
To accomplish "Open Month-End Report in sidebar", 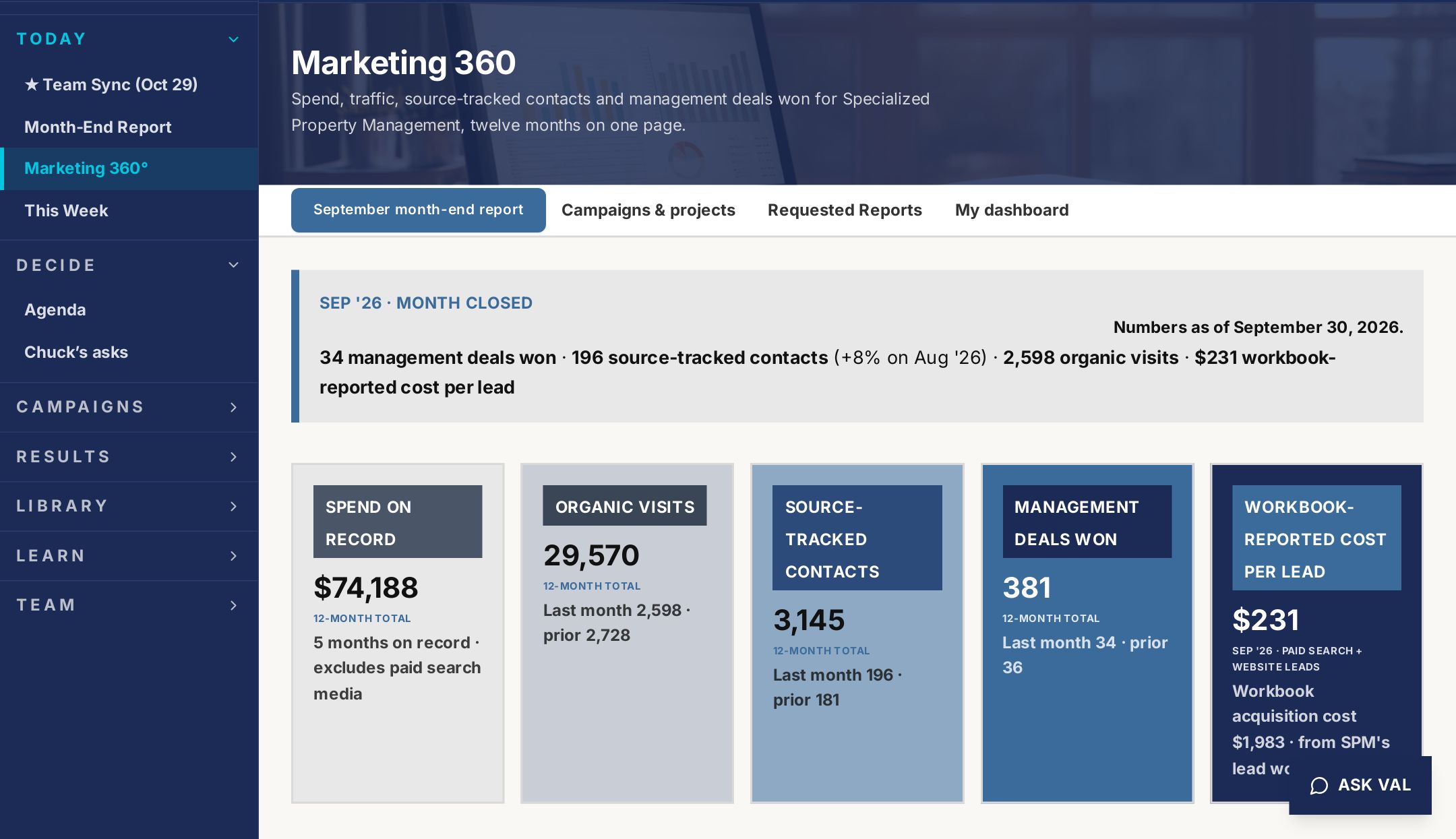I will [98, 127].
